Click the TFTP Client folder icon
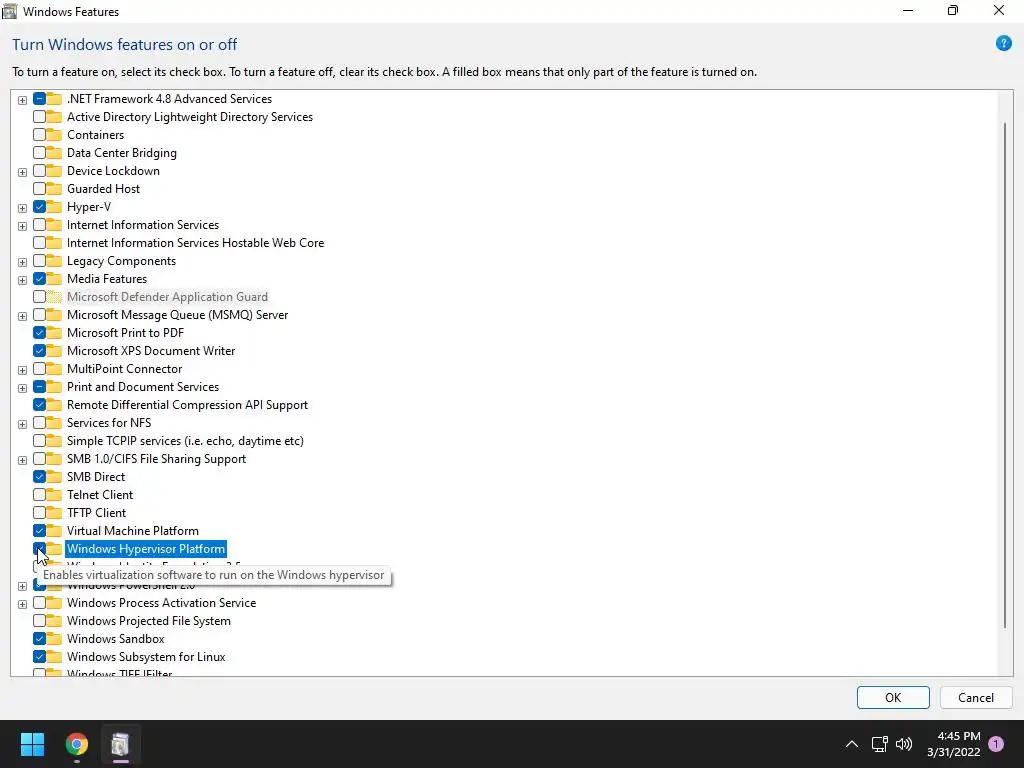 click(x=54, y=513)
